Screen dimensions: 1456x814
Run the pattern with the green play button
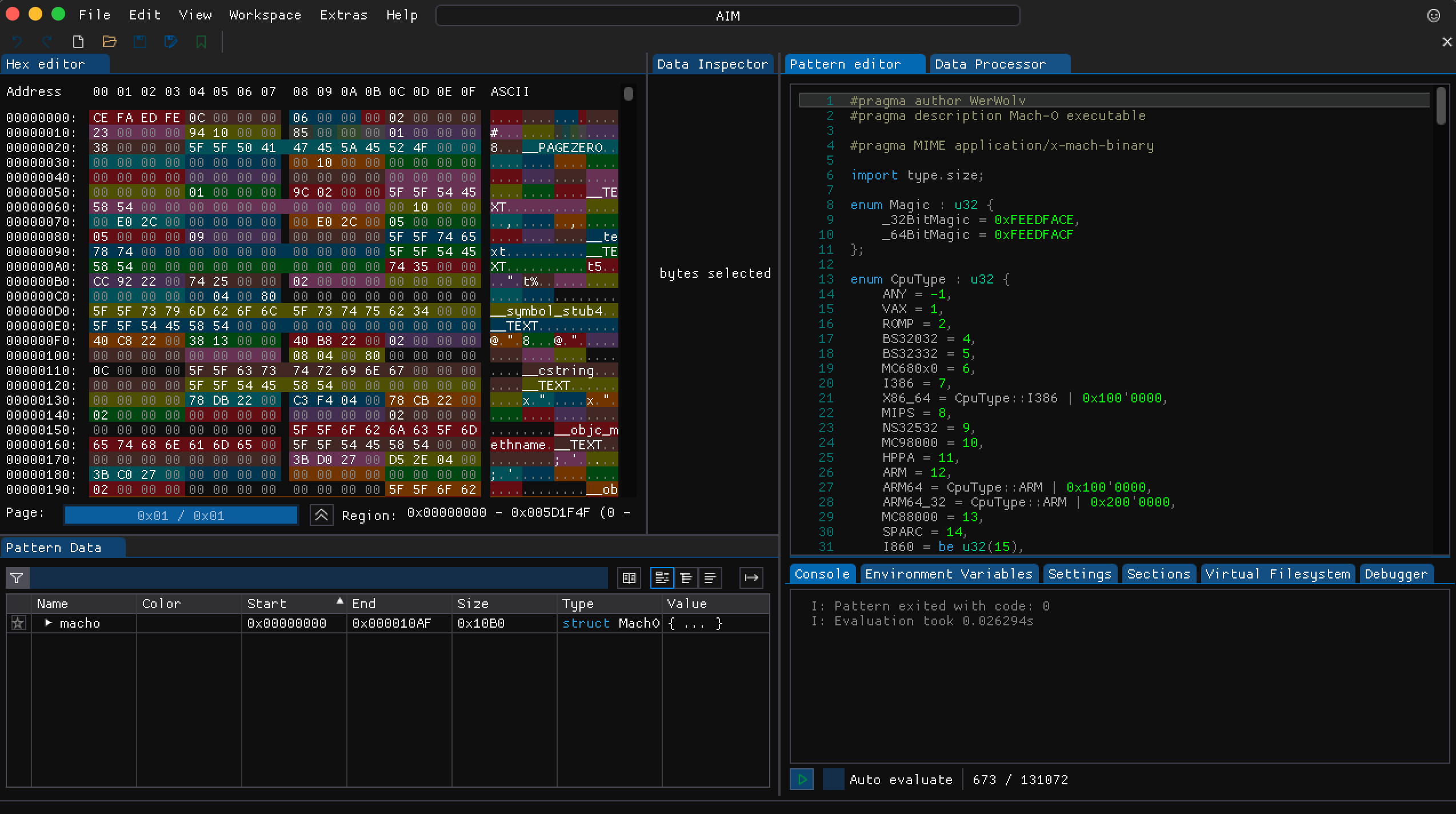click(802, 779)
